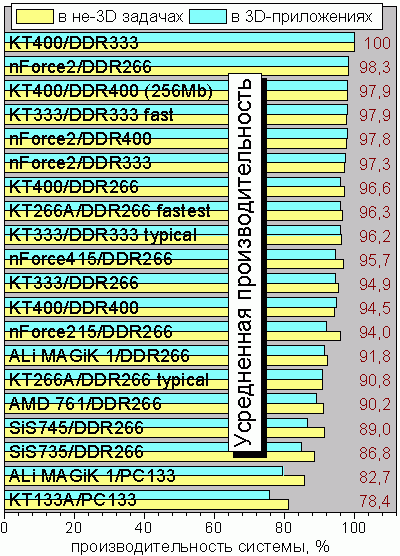400x556 pixels.
Task: Click the "KT400/DDR266" bar label
Action: [x=73, y=187]
